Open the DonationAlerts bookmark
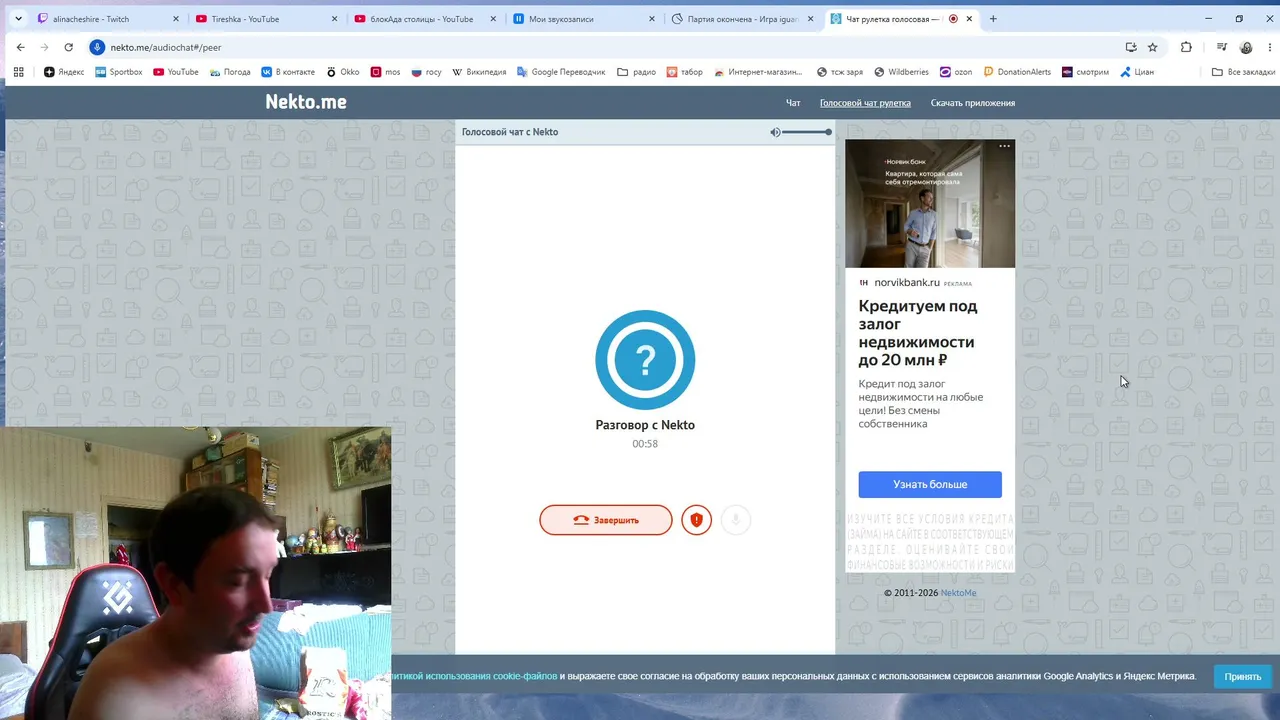This screenshot has width=1280, height=720. (x=1017, y=72)
